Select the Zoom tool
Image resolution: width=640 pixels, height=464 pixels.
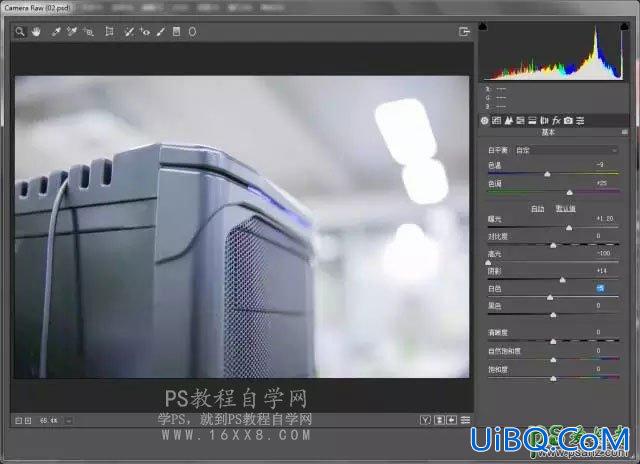click(20, 32)
